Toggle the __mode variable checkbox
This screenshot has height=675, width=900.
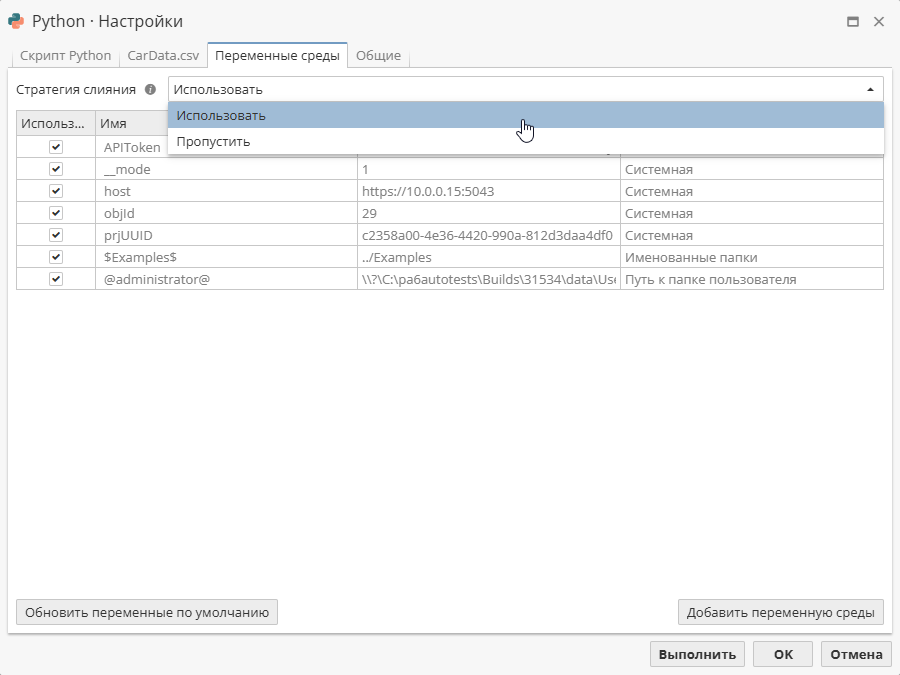coord(55,168)
